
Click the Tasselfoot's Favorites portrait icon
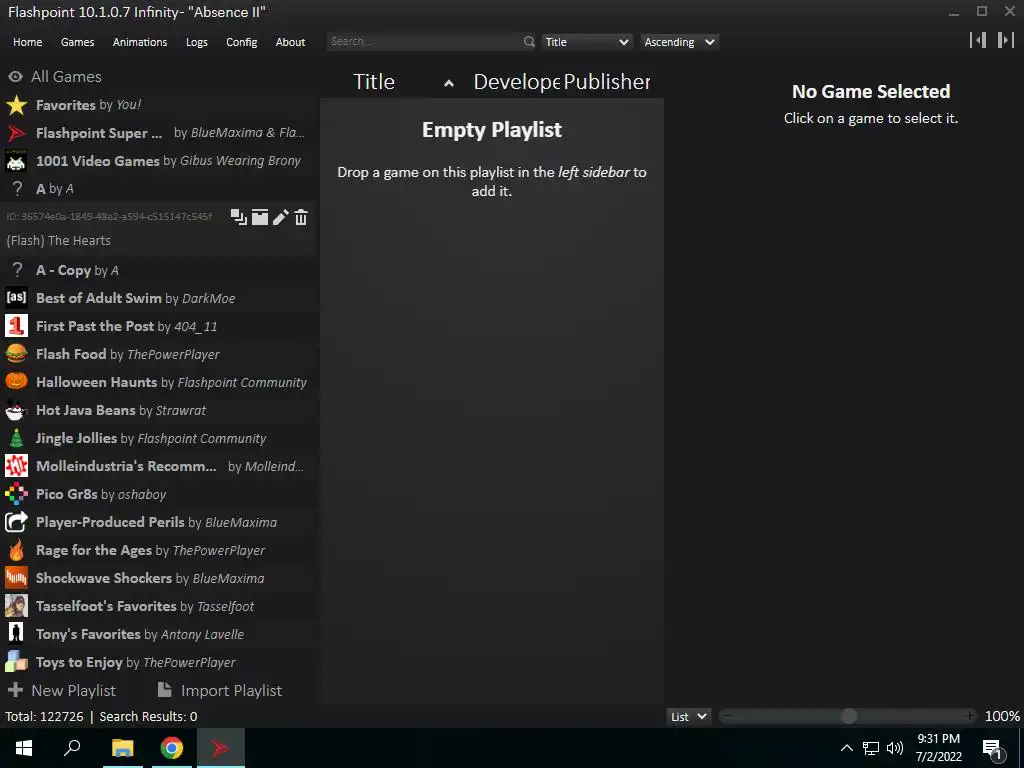(x=16, y=606)
